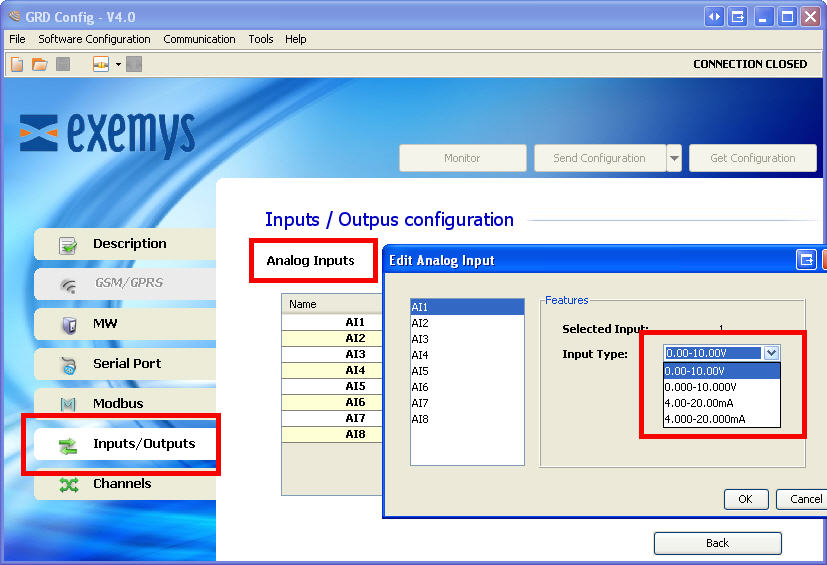This screenshot has width=827, height=565.
Task: Click the Back button
Action: pyautogui.click(x=717, y=543)
